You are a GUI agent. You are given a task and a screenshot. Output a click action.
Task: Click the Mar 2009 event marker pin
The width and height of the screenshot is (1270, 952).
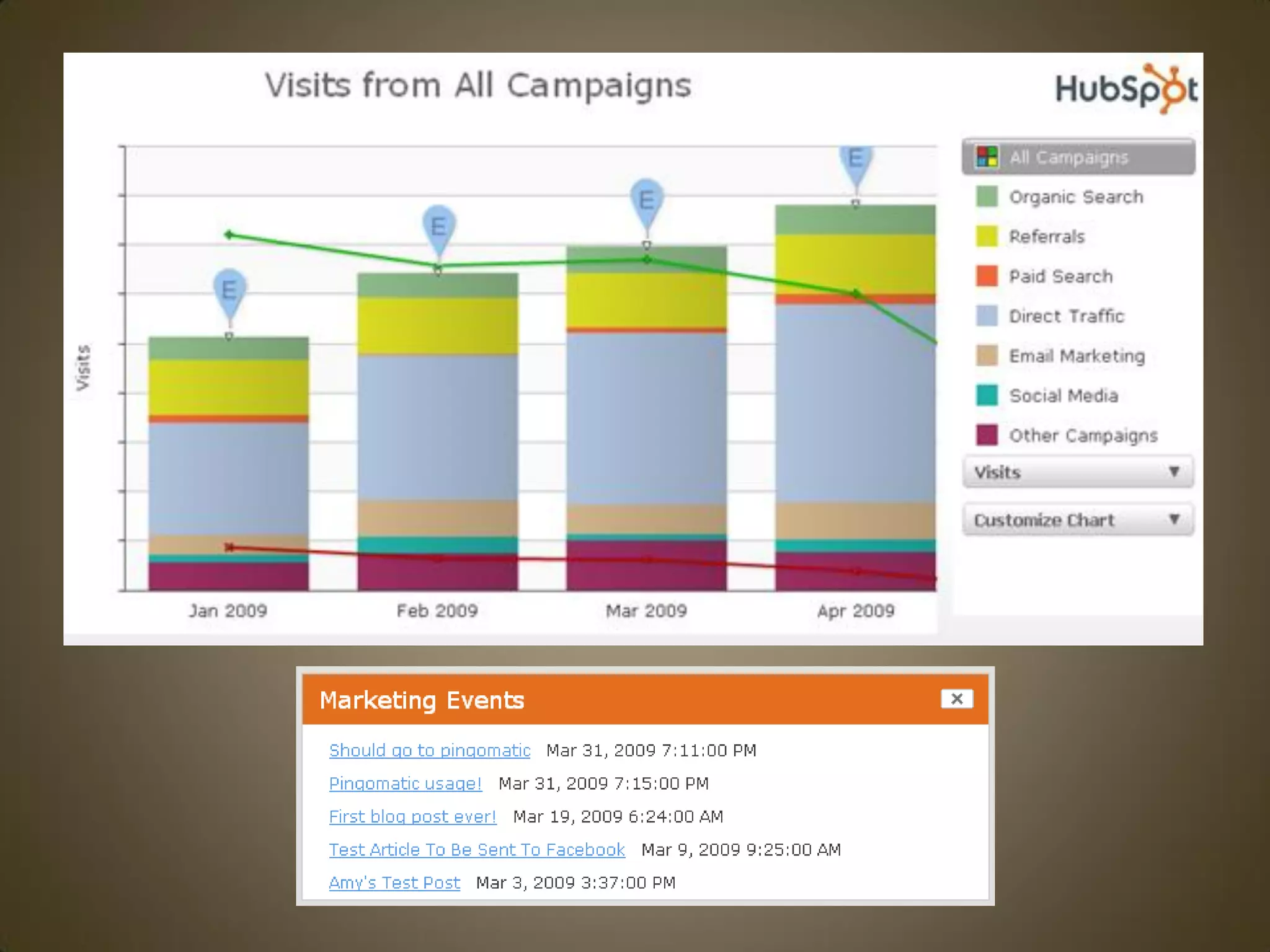pos(647,200)
